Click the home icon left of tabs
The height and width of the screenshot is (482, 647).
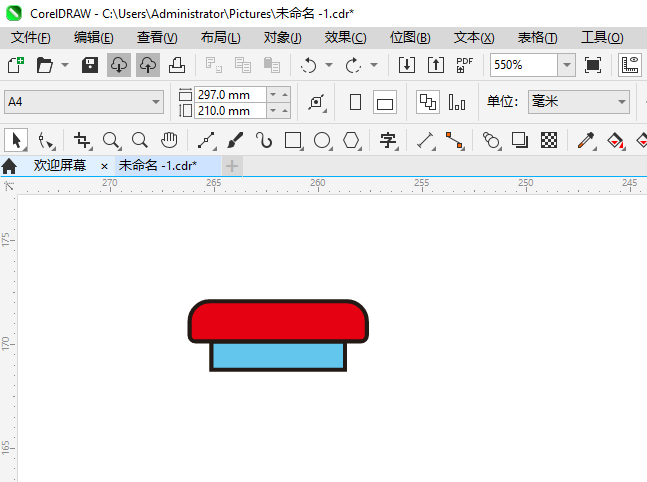9,166
